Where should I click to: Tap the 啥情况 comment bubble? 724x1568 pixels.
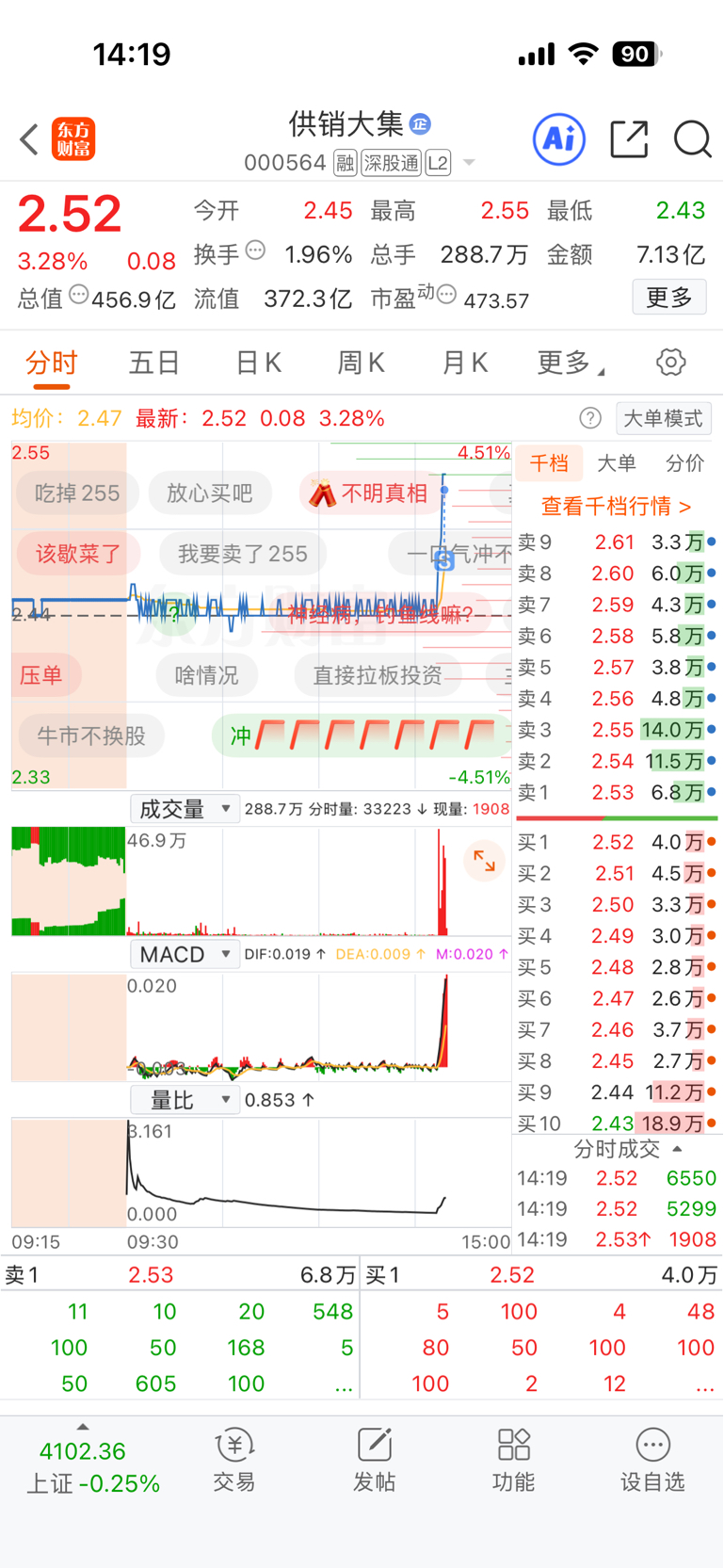206,675
